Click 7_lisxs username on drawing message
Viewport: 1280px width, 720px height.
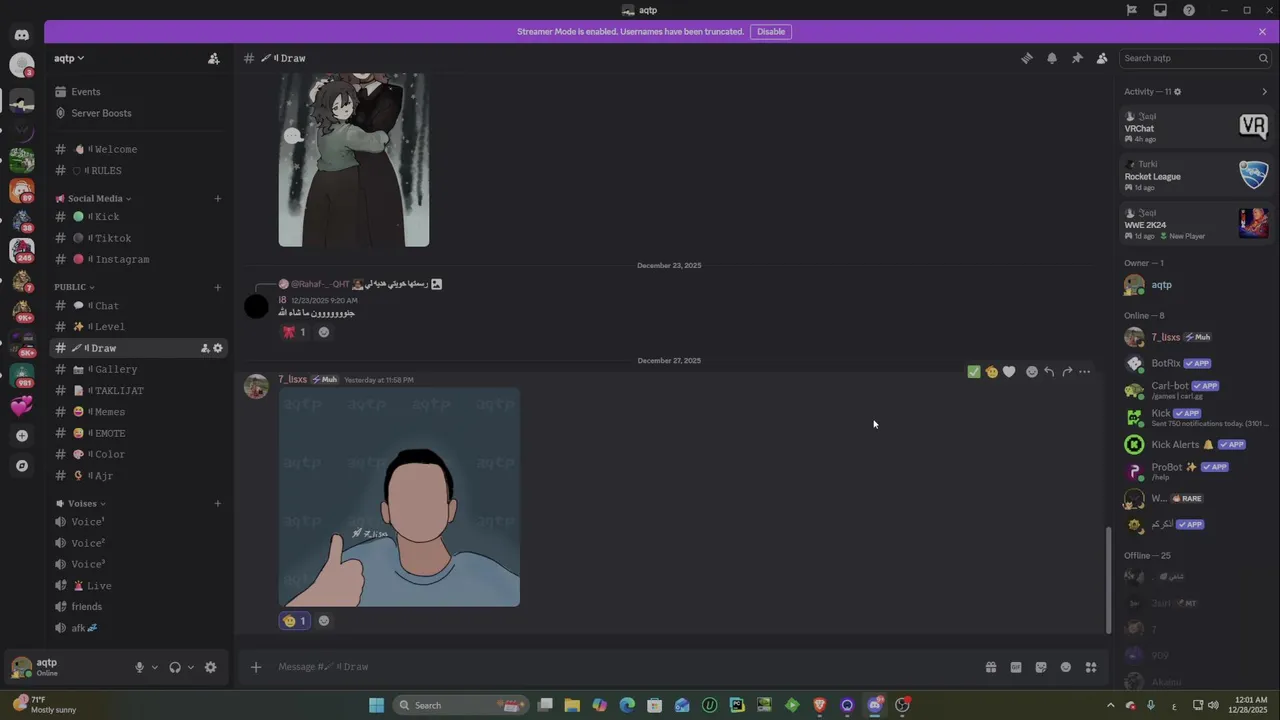(x=292, y=380)
